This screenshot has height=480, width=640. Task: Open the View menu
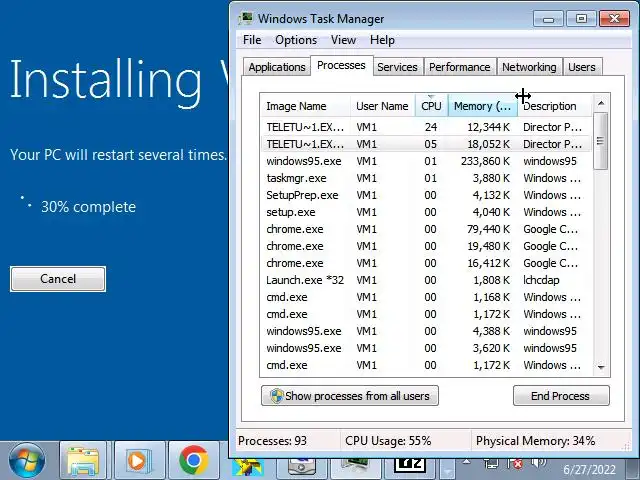343,40
